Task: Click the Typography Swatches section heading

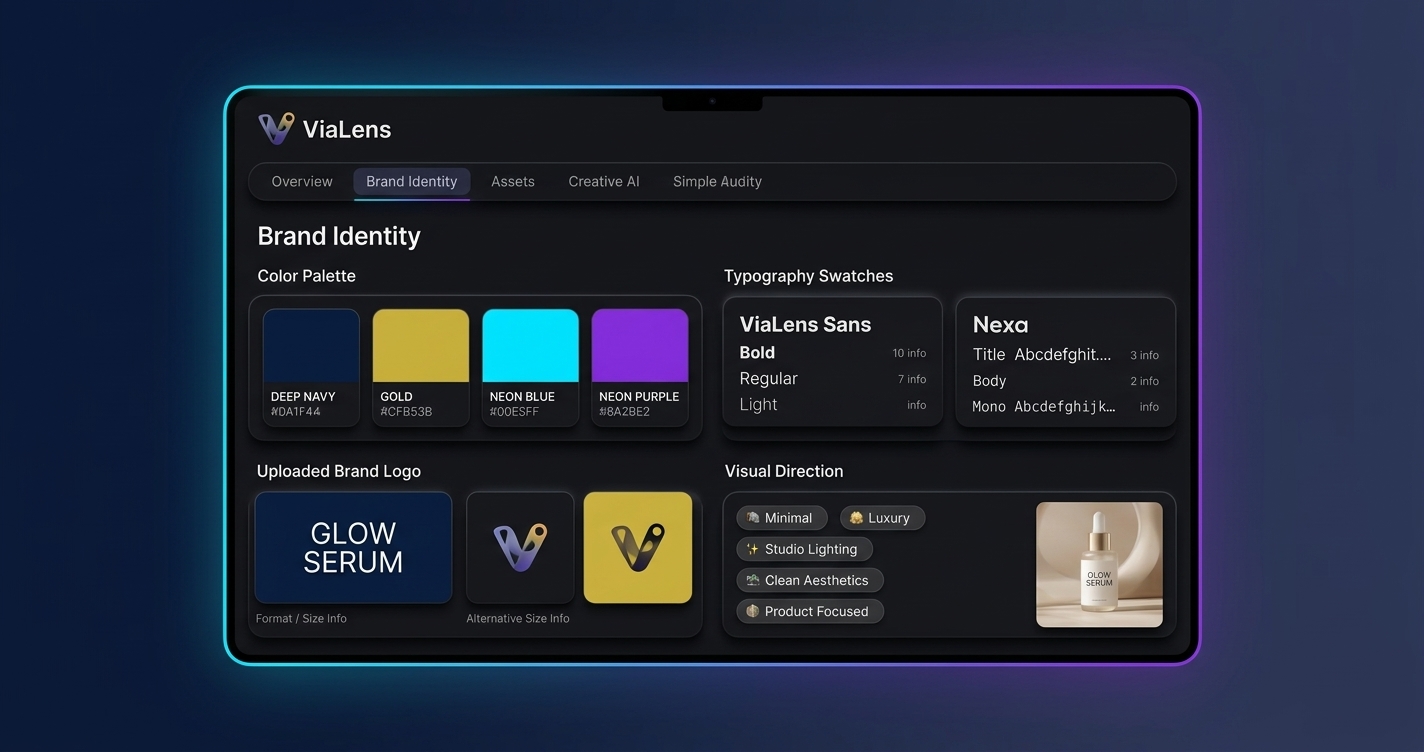Action: tap(808, 276)
